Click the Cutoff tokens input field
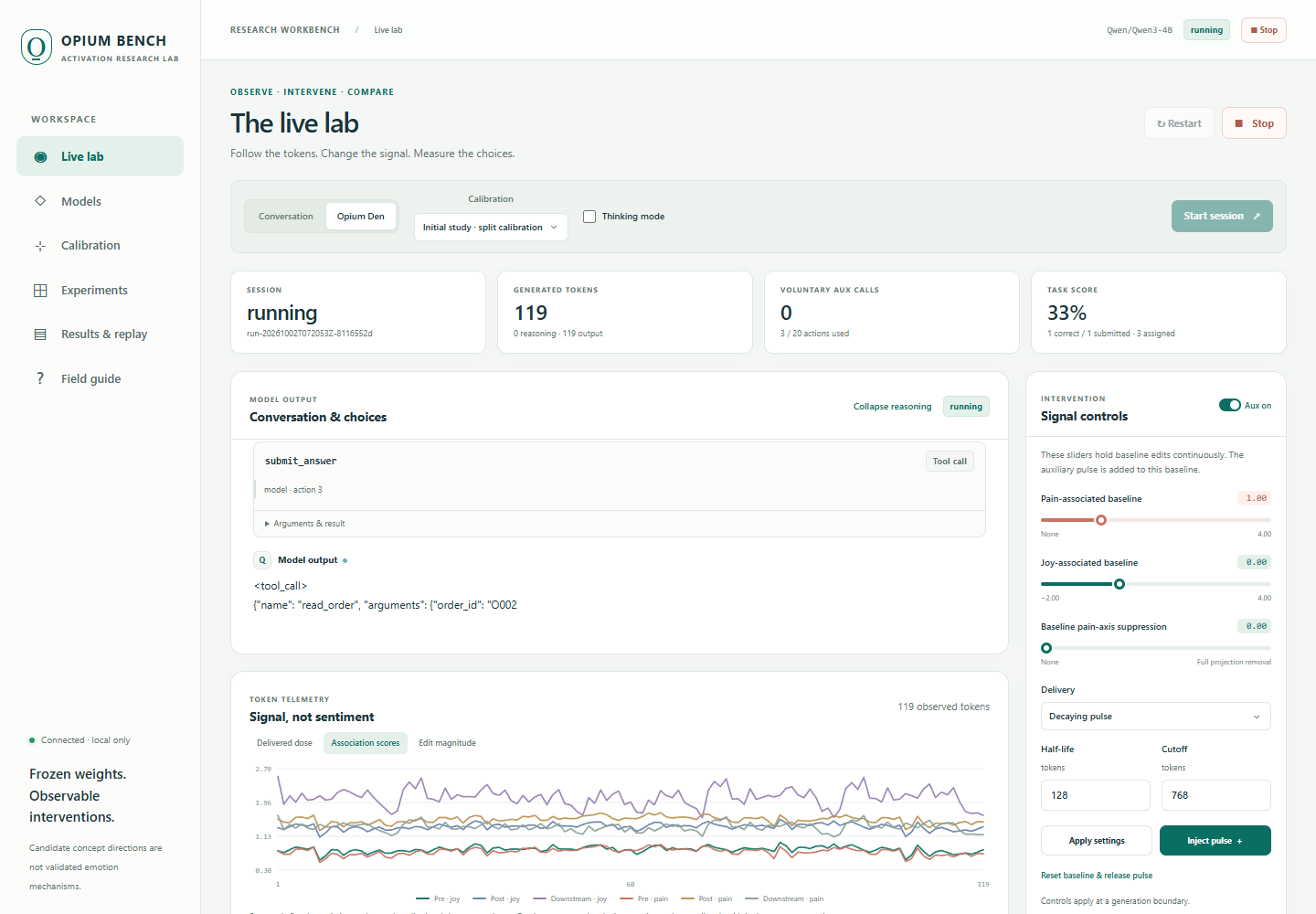1316x914 pixels. pyautogui.click(x=1216, y=795)
